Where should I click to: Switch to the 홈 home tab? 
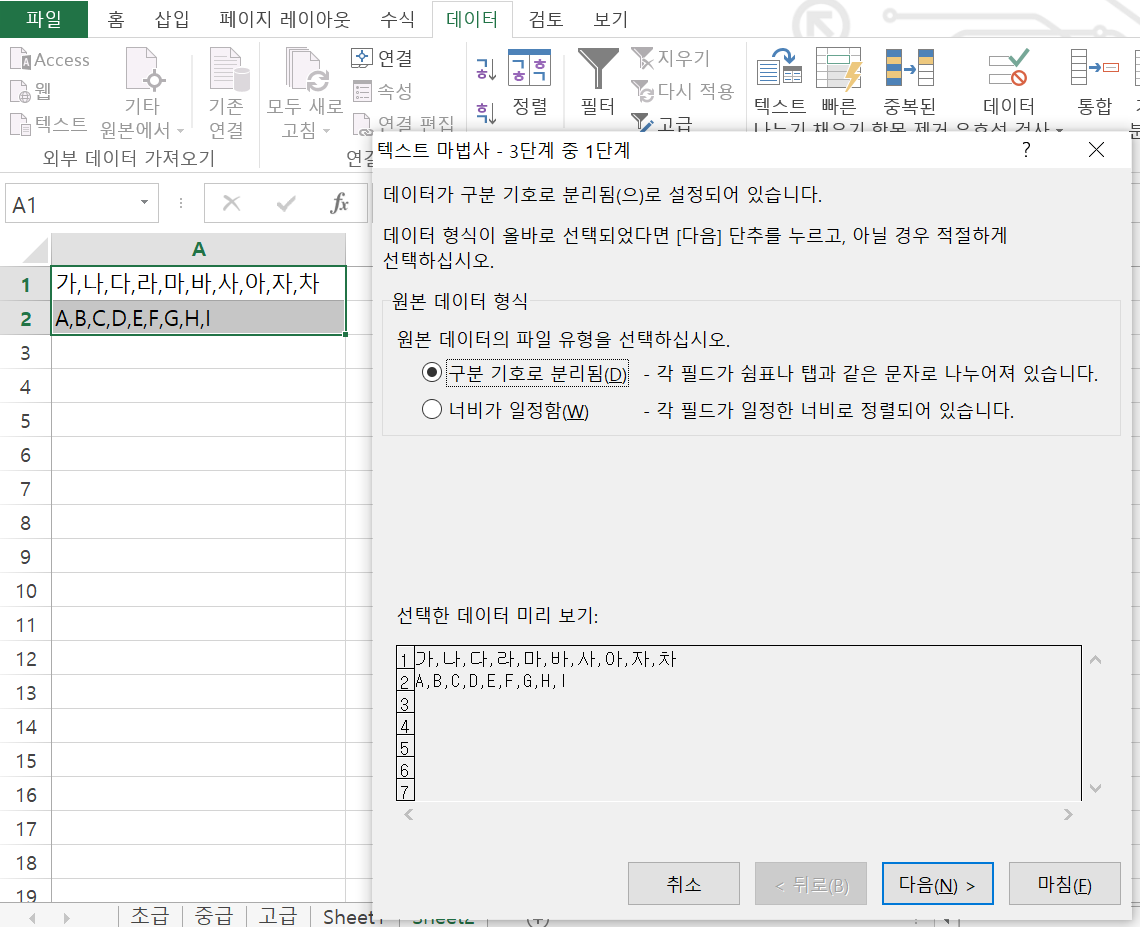(116, 20)
